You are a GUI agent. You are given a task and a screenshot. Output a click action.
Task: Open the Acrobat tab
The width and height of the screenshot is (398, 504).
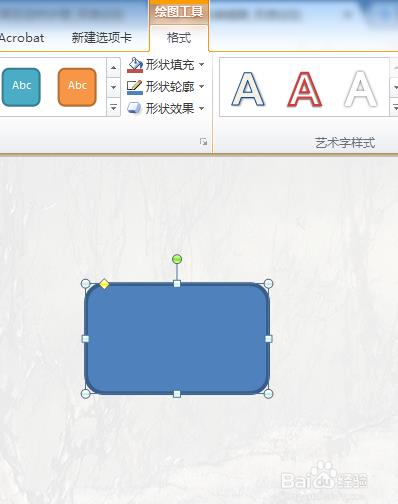(22, 38)
